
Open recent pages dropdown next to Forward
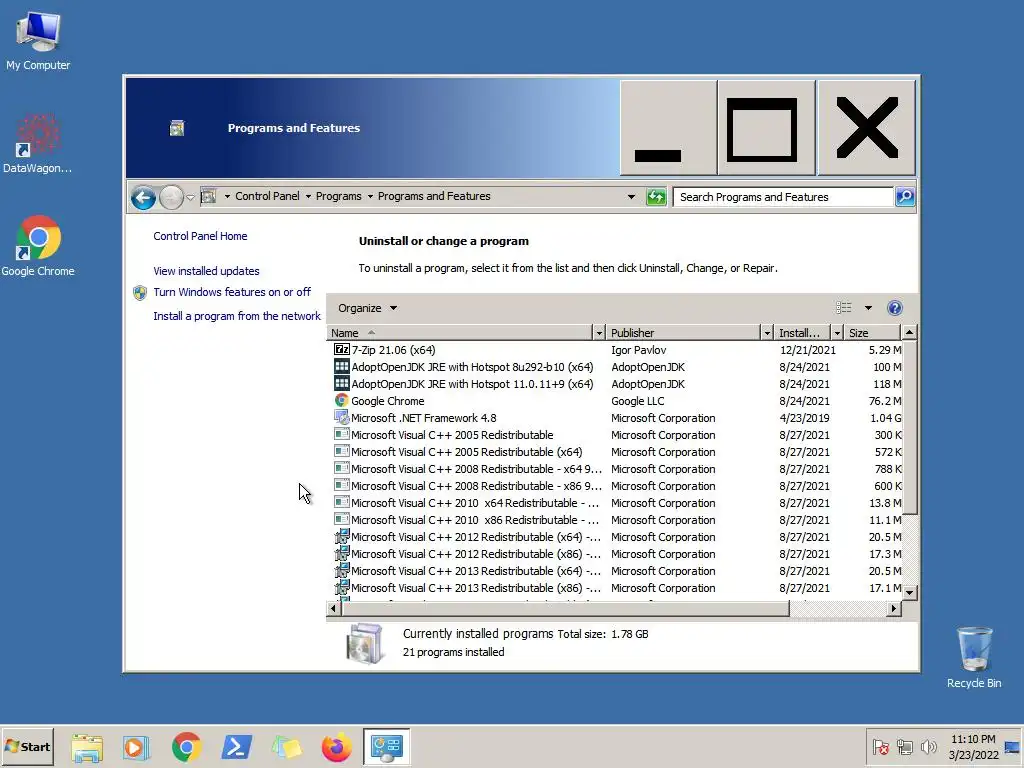point(190,197)
